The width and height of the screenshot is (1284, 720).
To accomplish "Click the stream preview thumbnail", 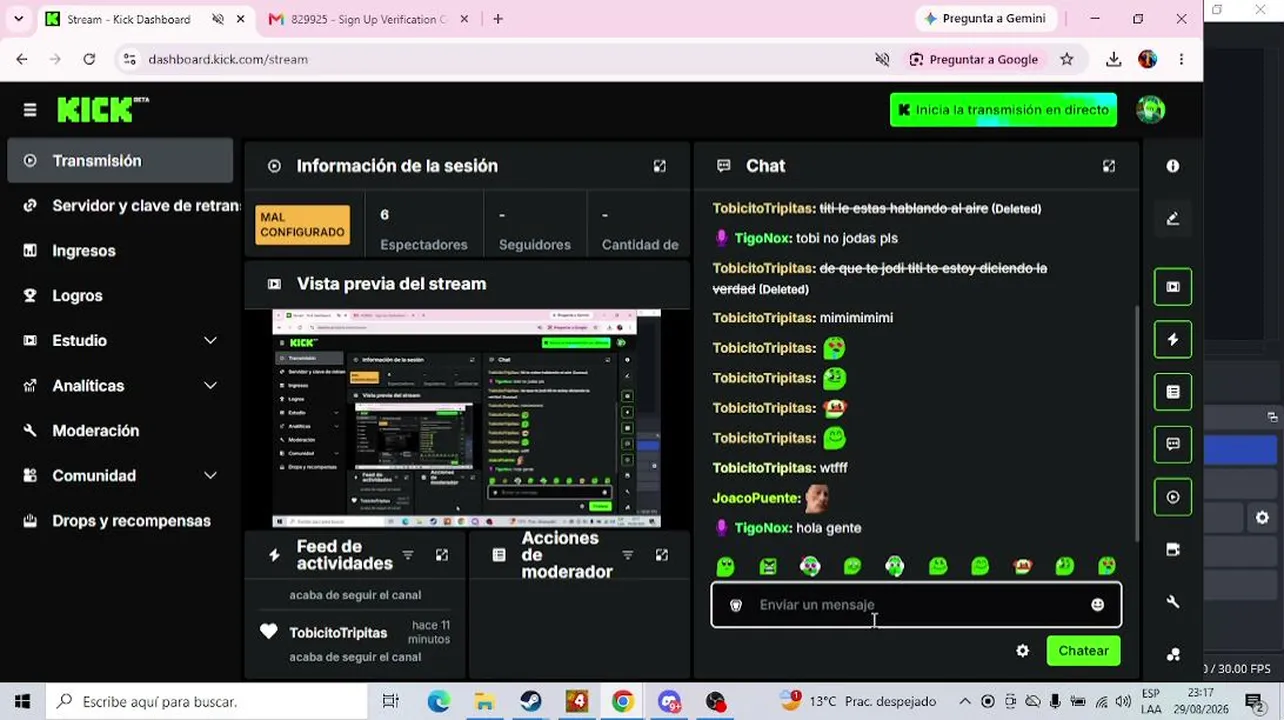I will coord(466,418).
